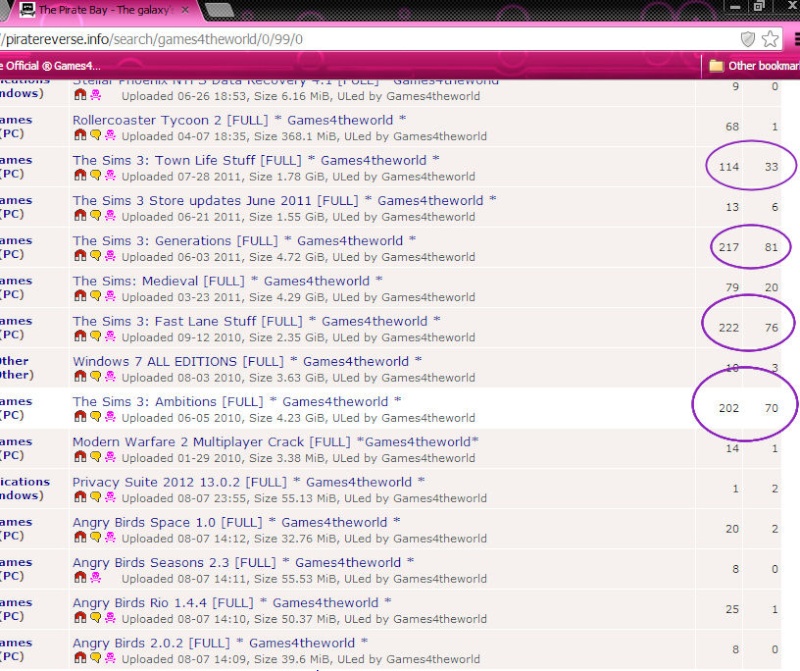The image size is (800, 671).
Task: Open The Sims 3: Town Life Stuff link
Action: [256, 161]
